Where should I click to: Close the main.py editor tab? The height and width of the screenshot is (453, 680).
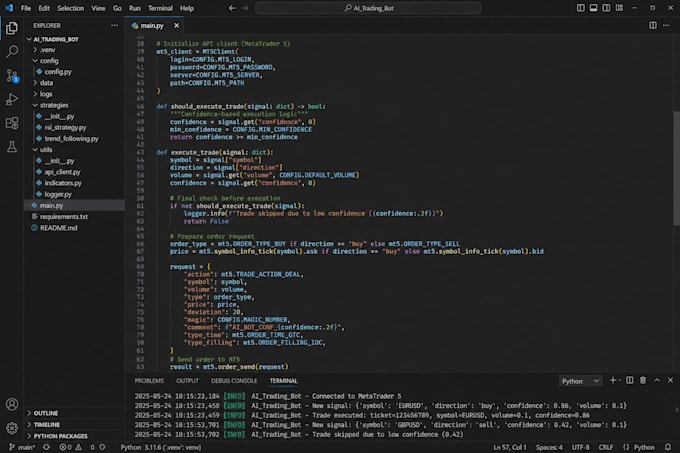pyautogui.click(x=177, y=26)
